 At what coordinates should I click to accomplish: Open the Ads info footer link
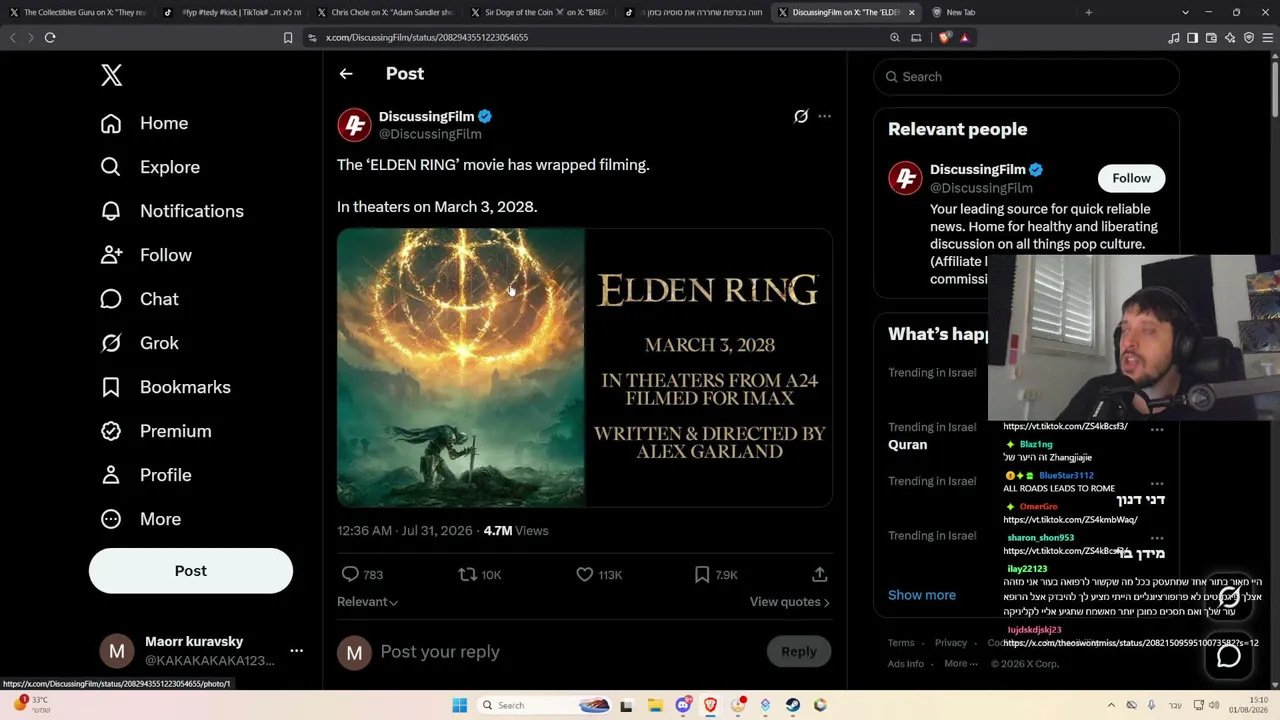point(906,664)
